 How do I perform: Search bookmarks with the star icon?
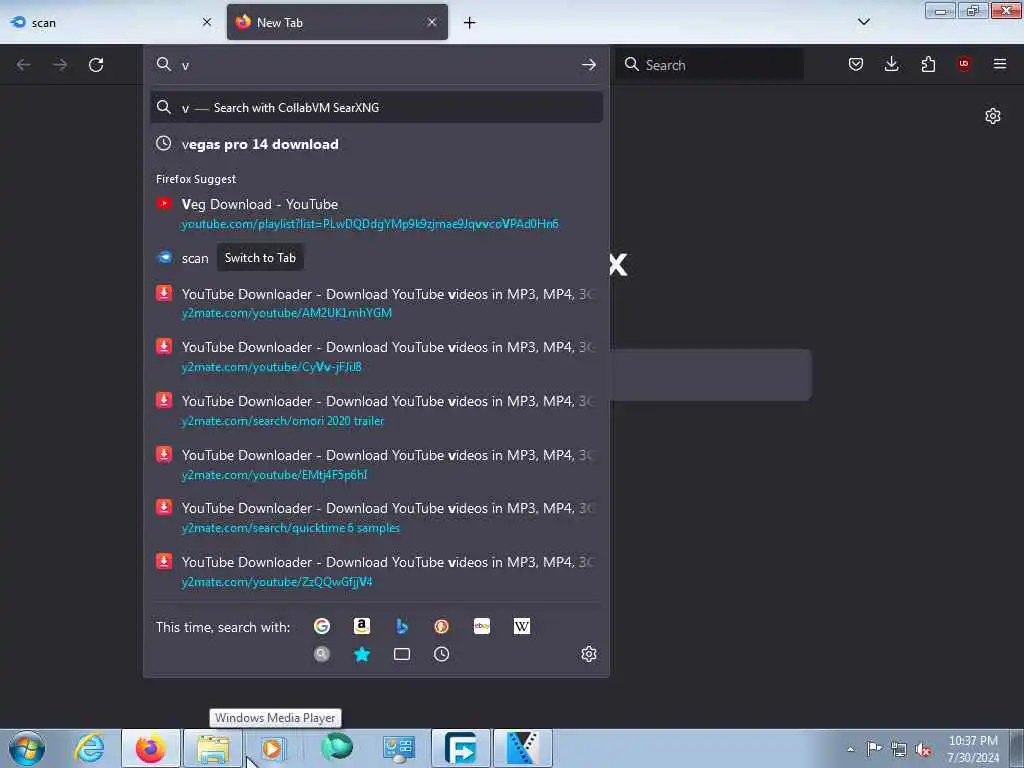pos(362,654)
